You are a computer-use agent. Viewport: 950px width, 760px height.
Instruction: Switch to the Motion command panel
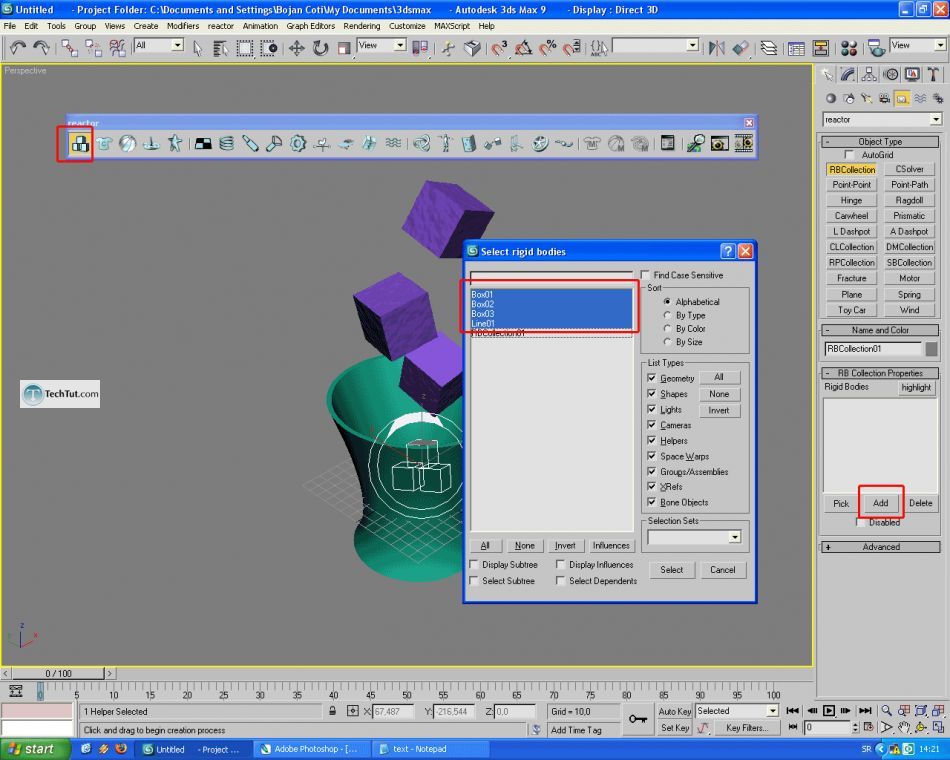891,75
